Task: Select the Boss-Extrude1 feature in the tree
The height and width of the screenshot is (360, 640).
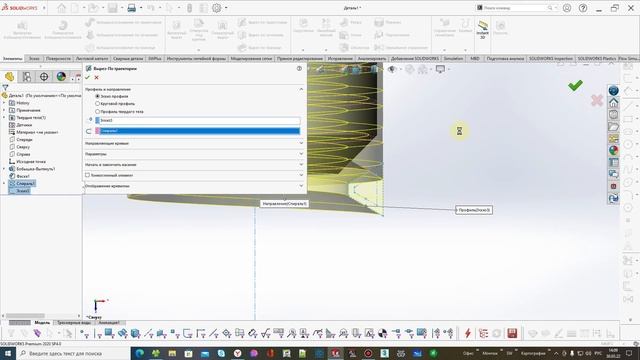Action: (32, 169)
